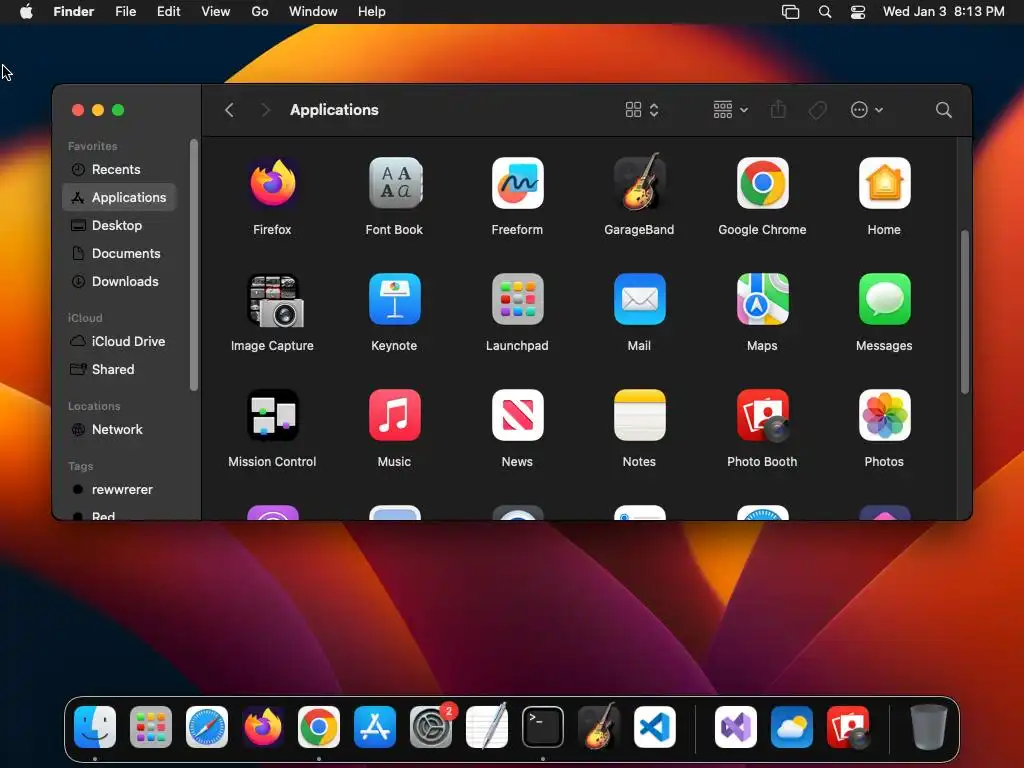Image resolution: width=1024 pixels, height=768 pixels.
Task: Open Documents in the sidebar
Action: 119,253
